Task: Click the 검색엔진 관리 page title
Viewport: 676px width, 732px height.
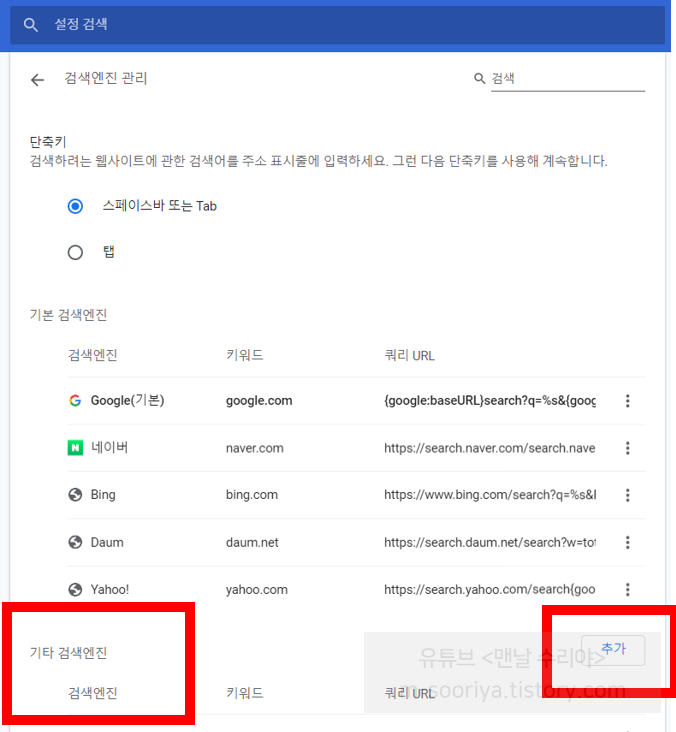Action: [x=106, y=78]
